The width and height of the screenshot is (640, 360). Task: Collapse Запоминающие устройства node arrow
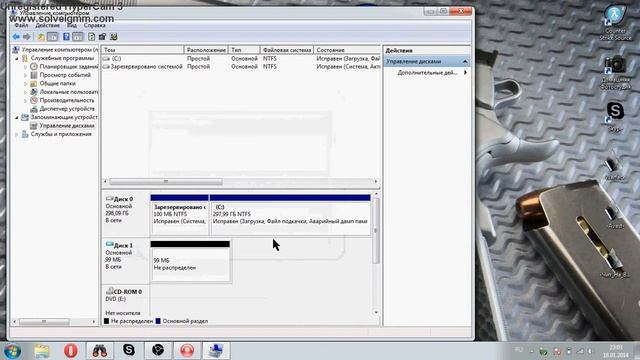[x=17, y=118]
